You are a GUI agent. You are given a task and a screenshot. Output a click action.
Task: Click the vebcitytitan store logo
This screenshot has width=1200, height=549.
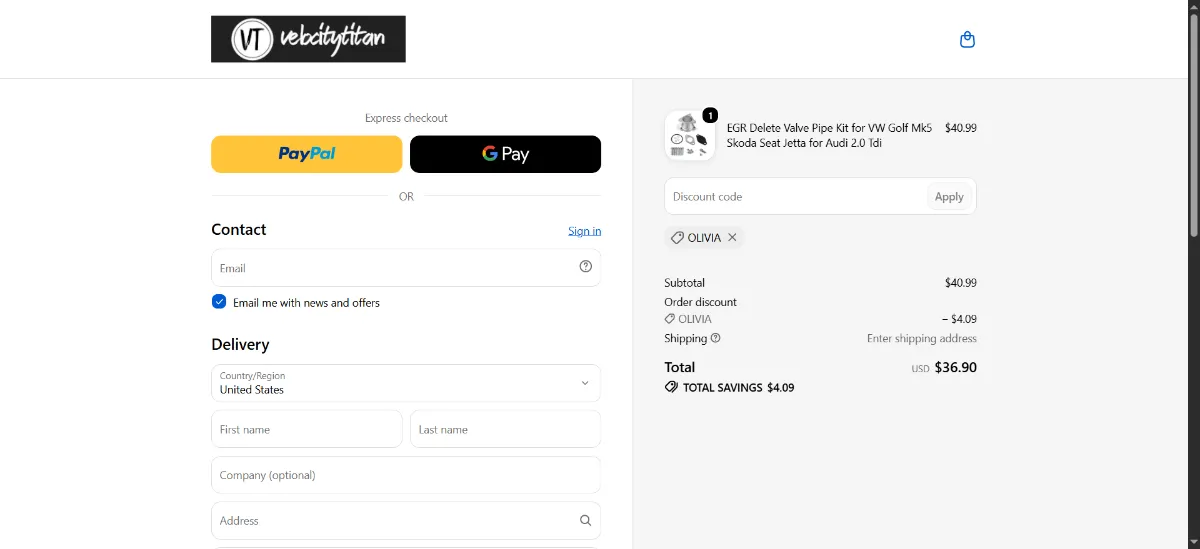[x=308, y=39]
